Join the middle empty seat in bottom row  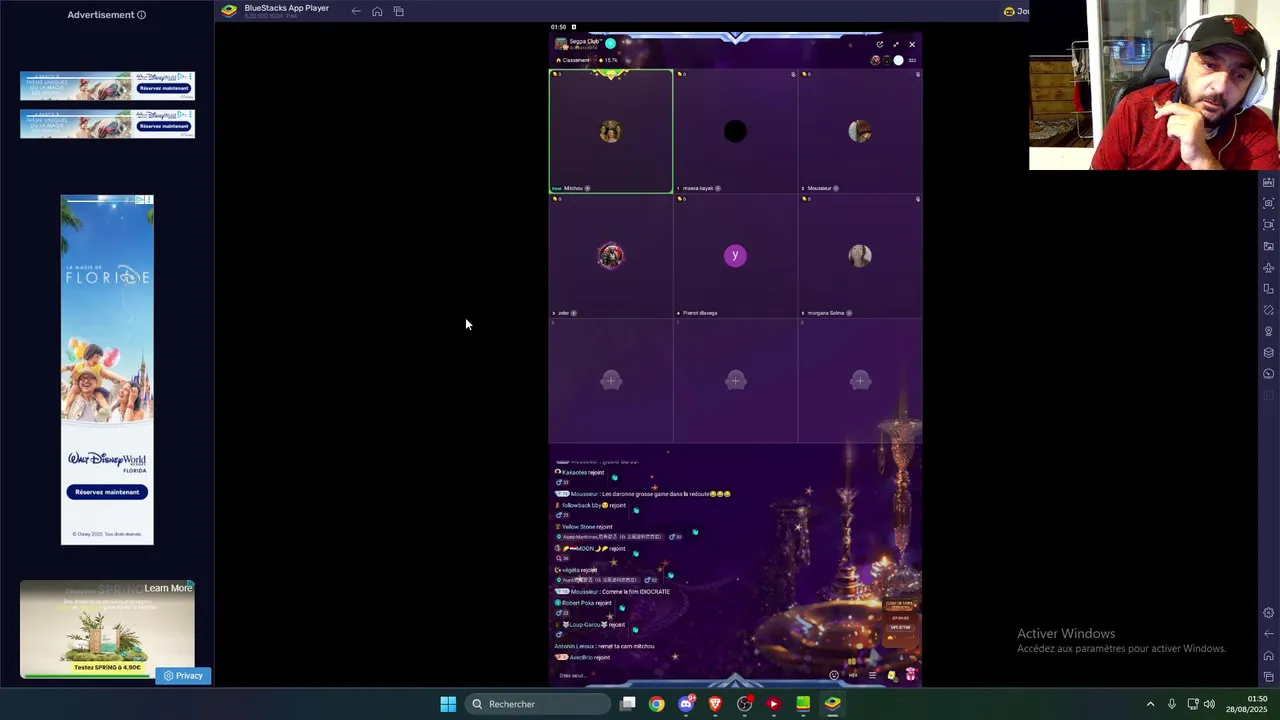coord(735,381)
